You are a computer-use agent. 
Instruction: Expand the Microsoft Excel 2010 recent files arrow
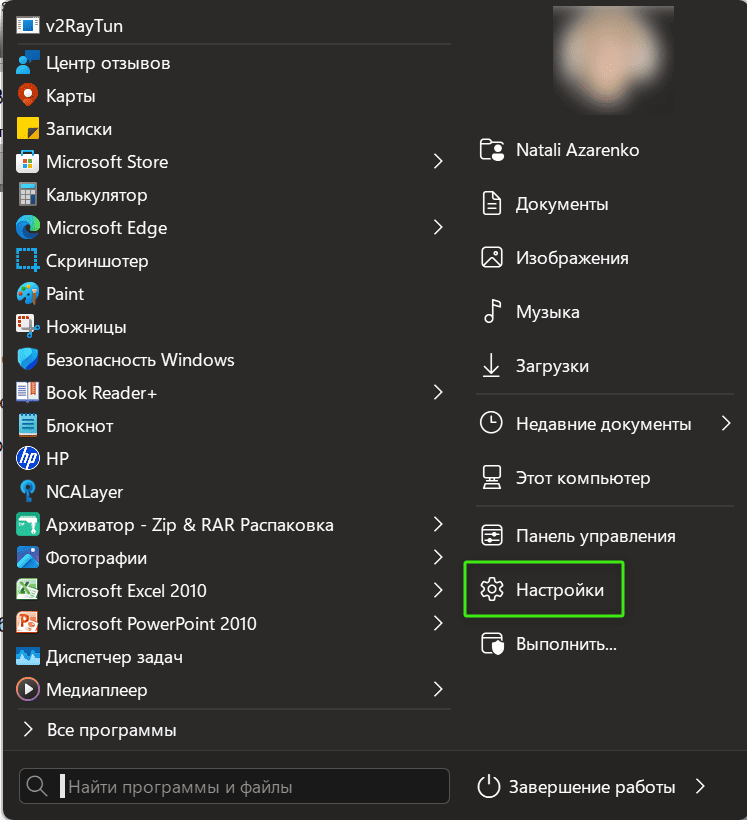pos(438,590)
